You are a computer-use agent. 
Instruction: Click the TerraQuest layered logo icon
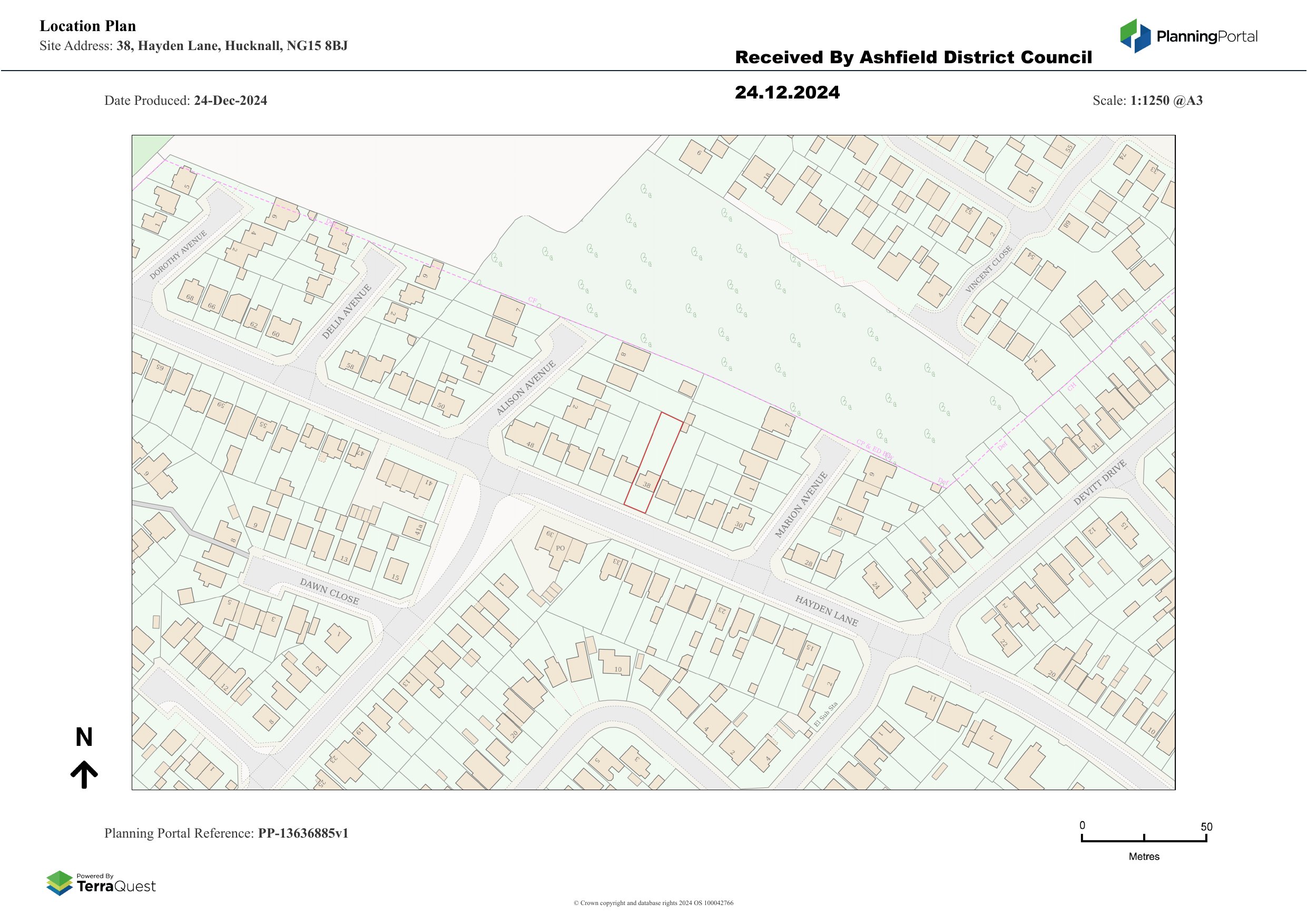59,882
